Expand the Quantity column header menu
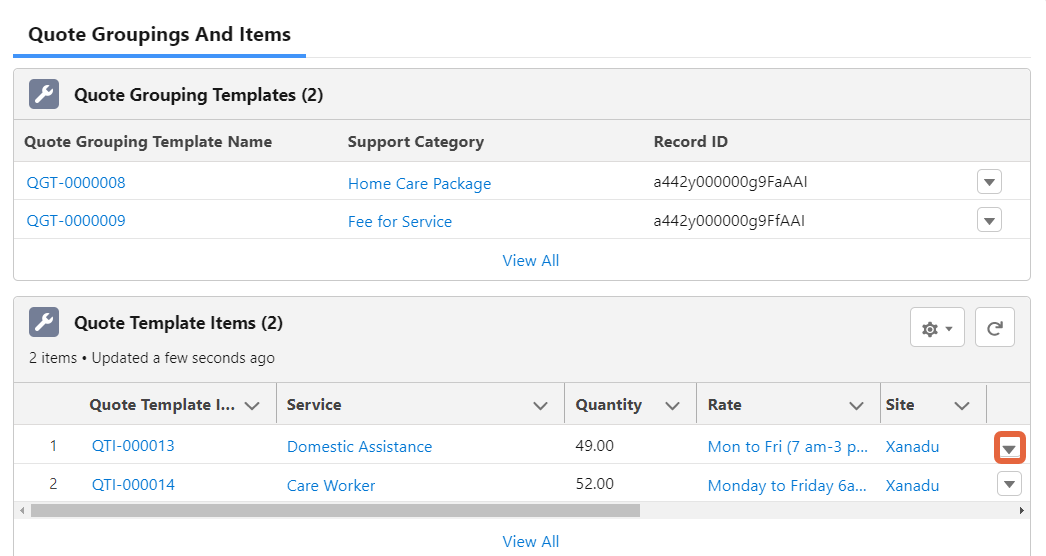The width and height of the screenshot is (1046, 556). coord(673,406)
